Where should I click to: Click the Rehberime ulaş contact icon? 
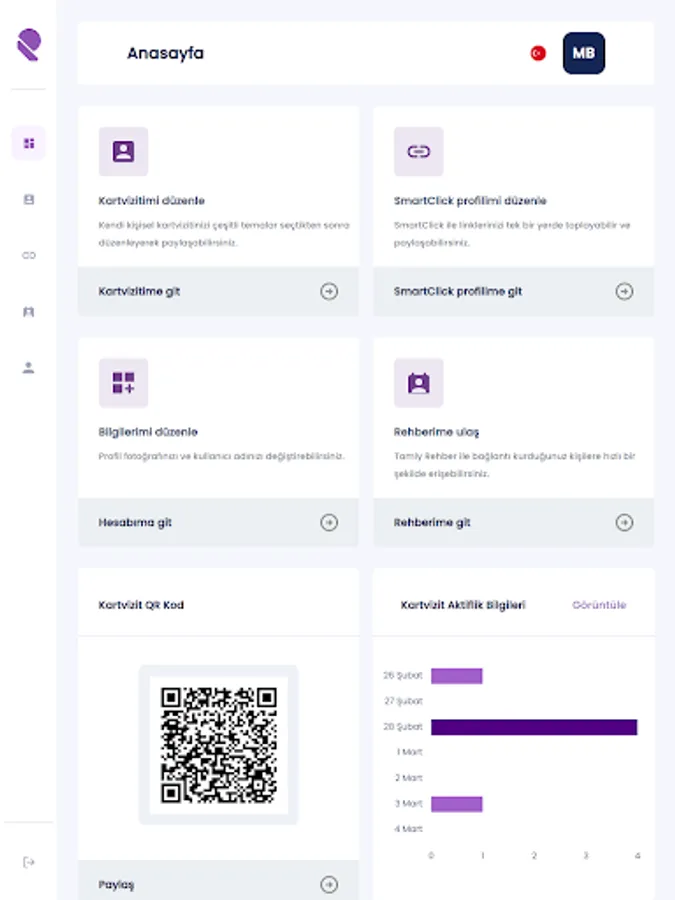[418, 383]
